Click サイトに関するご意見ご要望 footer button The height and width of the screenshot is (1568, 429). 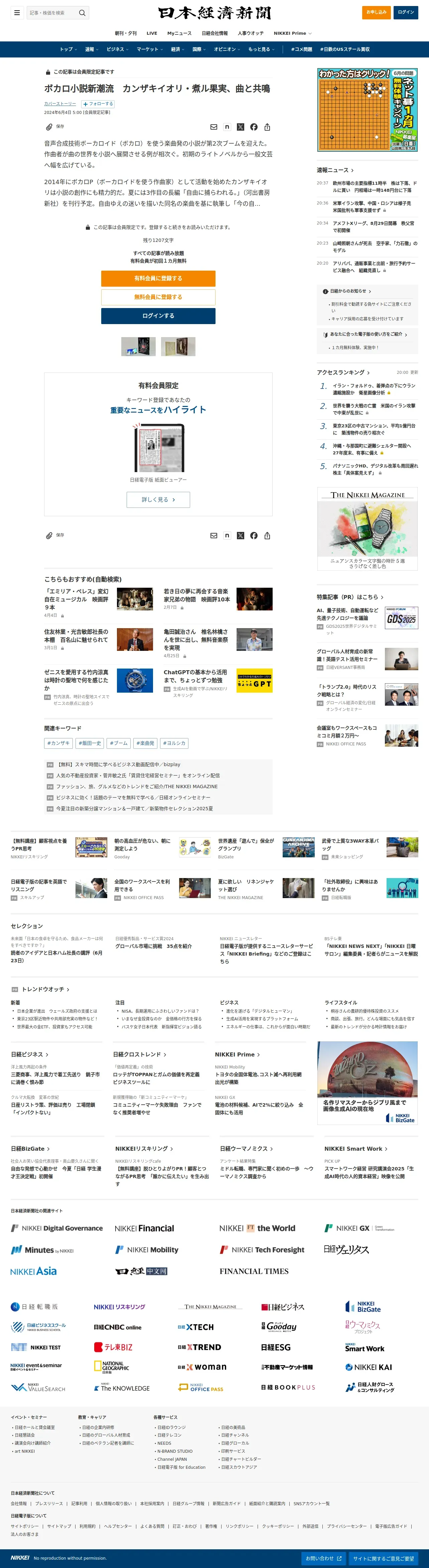[383, 1558]
